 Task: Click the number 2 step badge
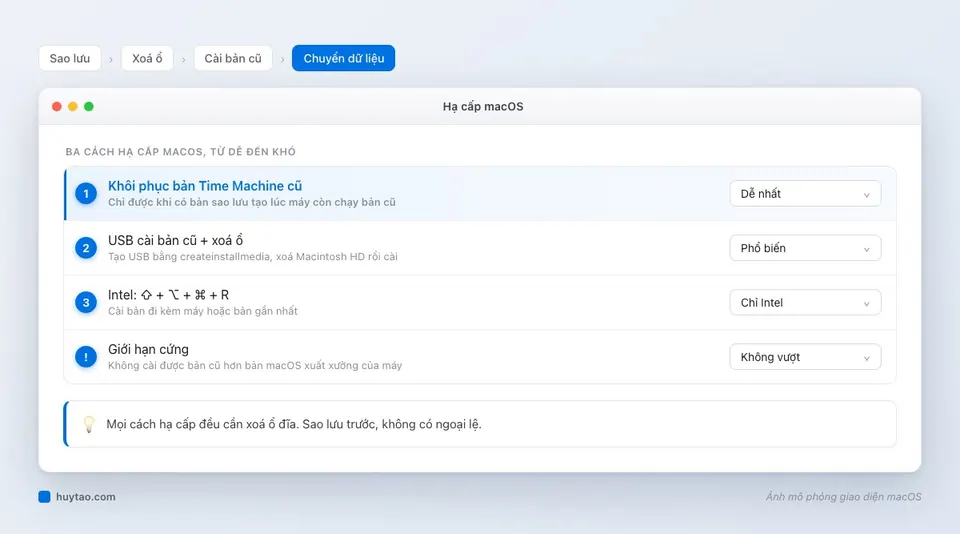pos(86,248)
